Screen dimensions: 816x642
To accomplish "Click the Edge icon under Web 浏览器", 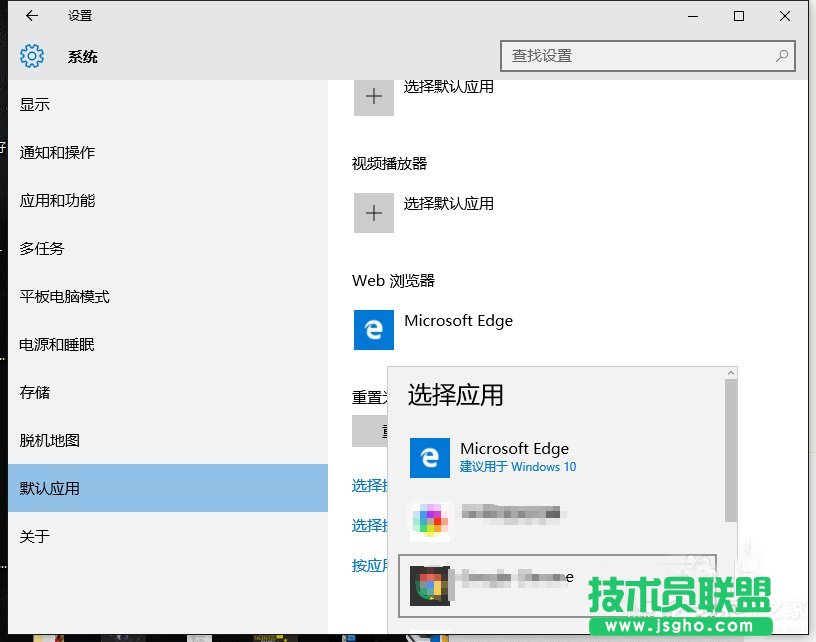I will [374, 330].
